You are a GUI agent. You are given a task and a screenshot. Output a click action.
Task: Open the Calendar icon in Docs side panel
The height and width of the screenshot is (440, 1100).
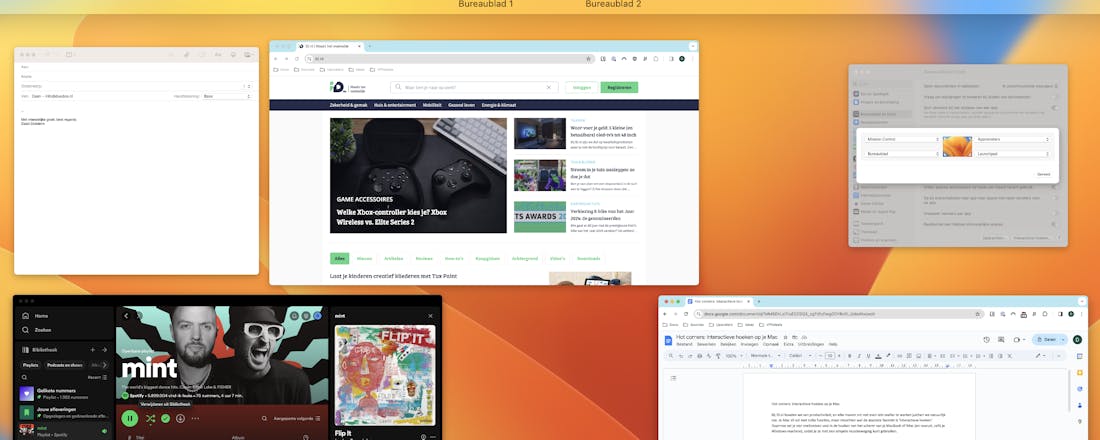1080,356
